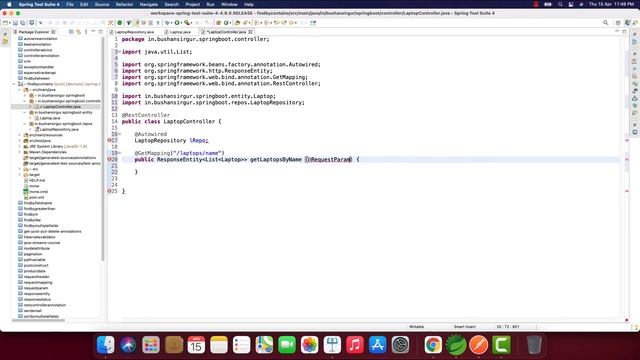Maximize the editor area
Viewport: 640px width, 360px height.
[x=624, y=31]
